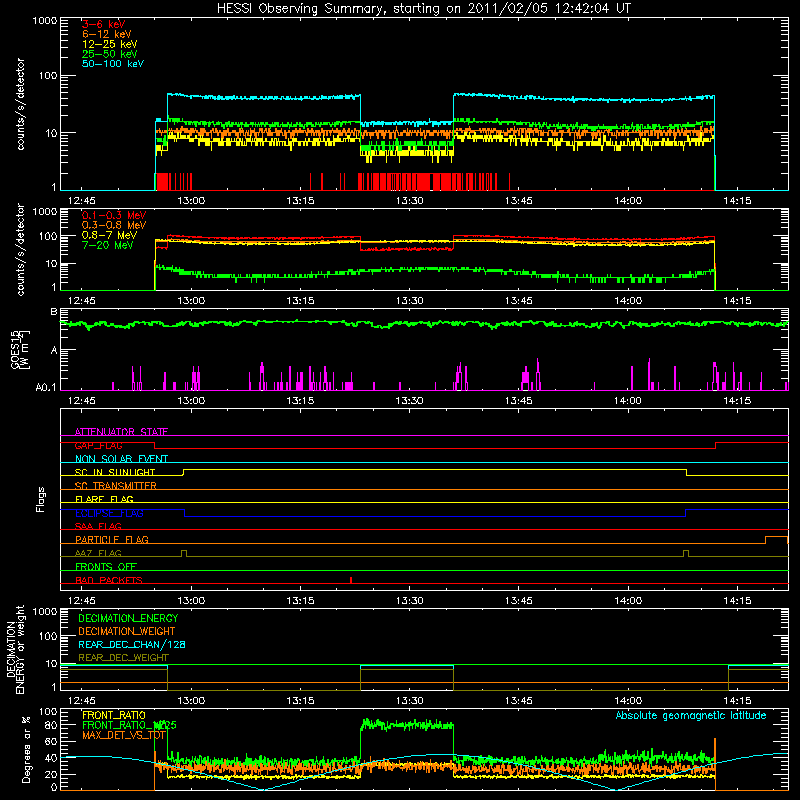Click the REAR_DEC_CHAN/128 legend label
Viewport: 800px width, 800px height.
click(132, 644)
